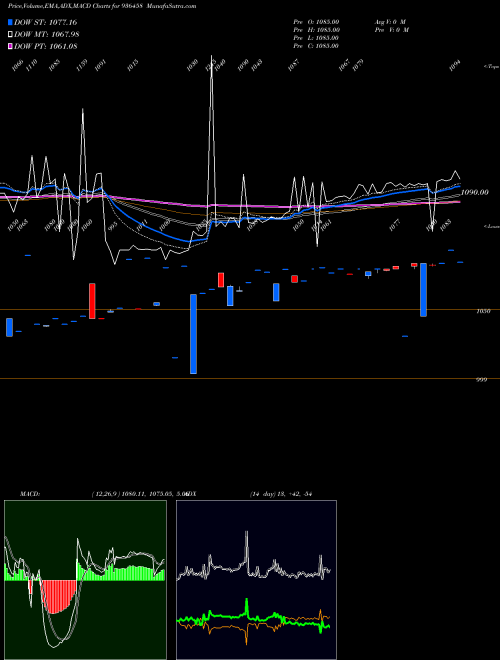Click the '<Tops' row marker
The width and height of the screenshot is (500, 660).
click(491, 67)
